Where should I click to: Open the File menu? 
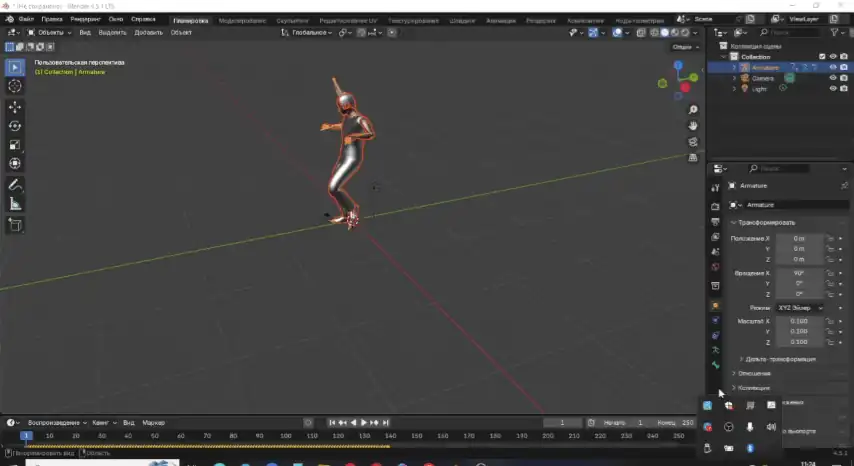pos(26,19)
